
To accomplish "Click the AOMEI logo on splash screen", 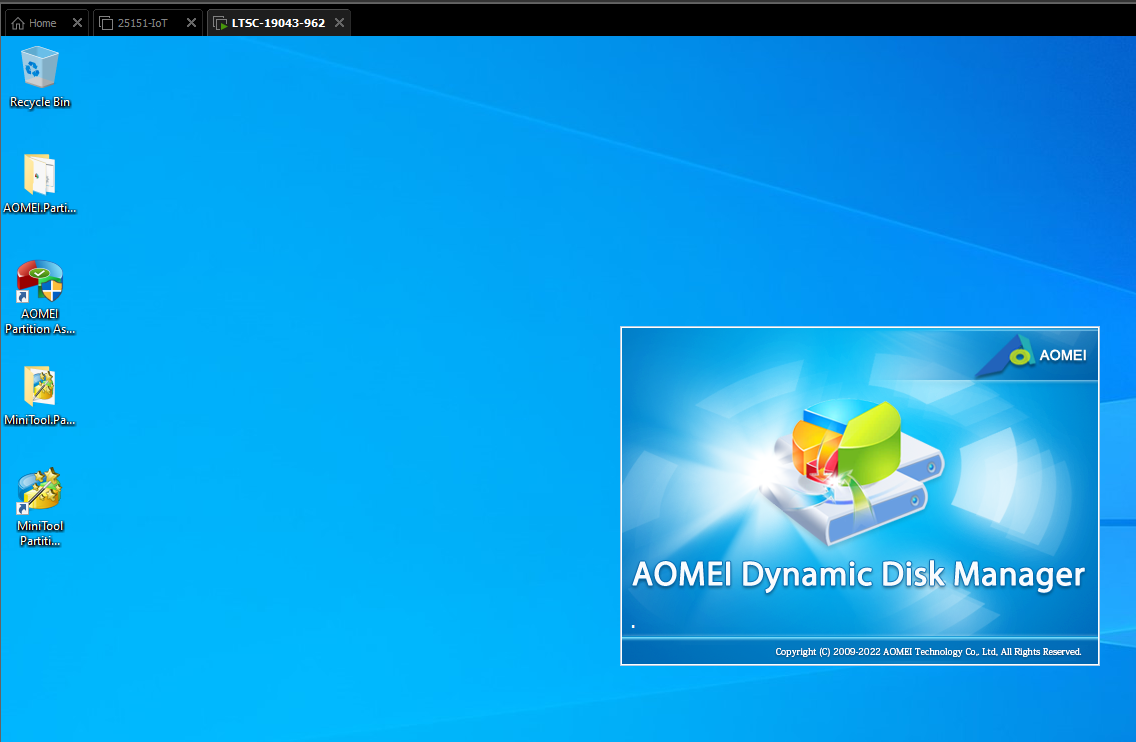I will point(1032,355).
